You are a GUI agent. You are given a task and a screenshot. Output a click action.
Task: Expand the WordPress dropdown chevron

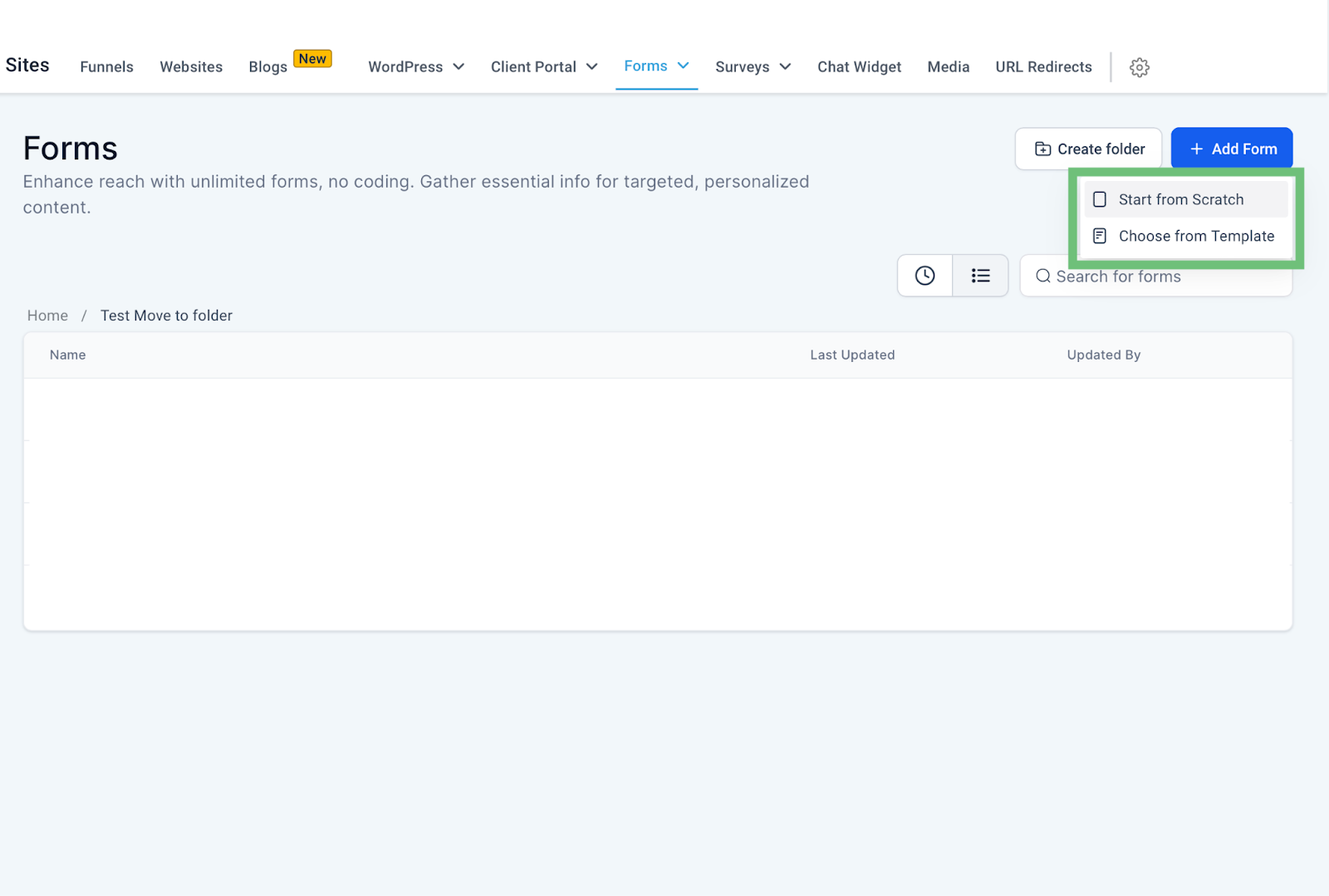click(x=458, y=67)
